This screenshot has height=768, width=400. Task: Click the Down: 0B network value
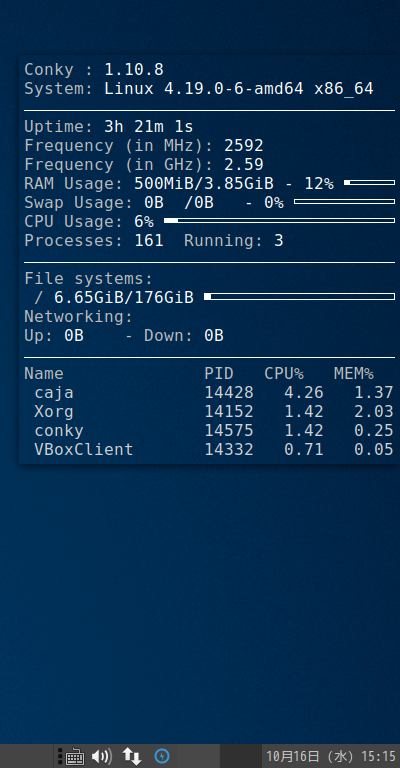tap(214, 336)
